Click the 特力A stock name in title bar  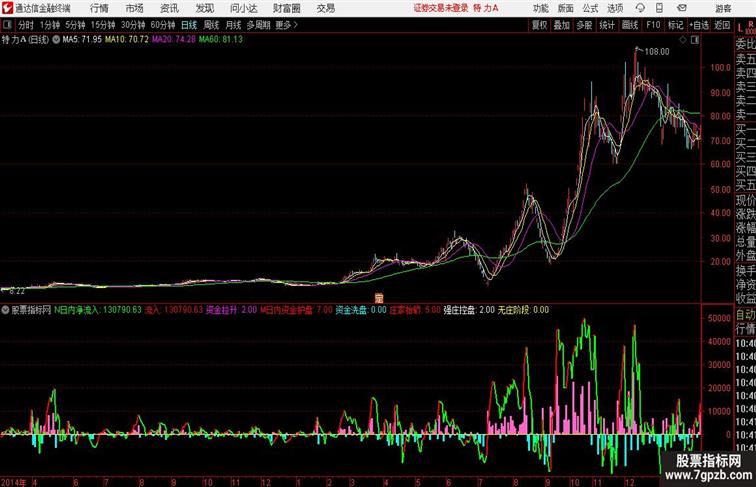[486, 8]
